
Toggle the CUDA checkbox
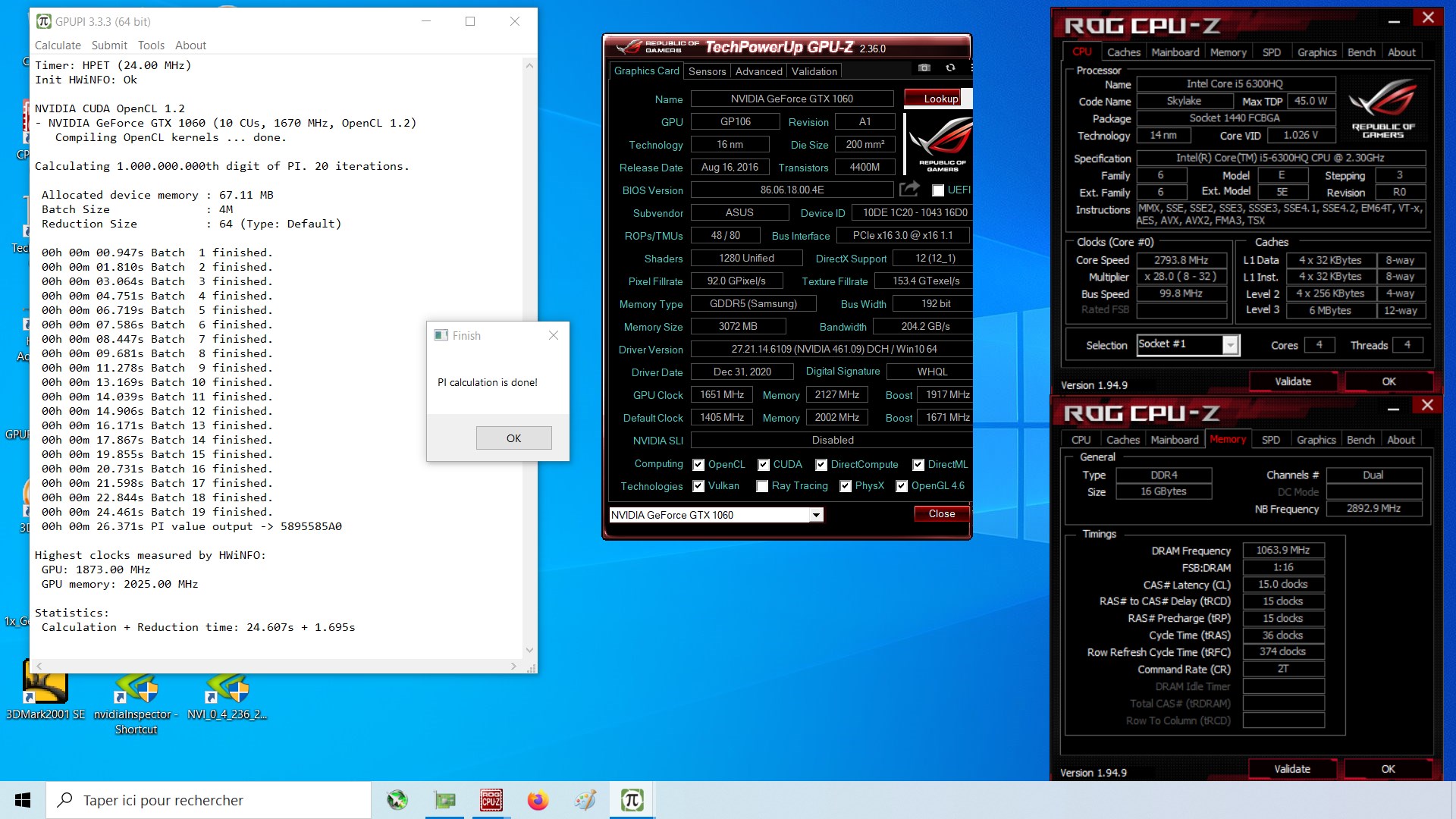[x=764, y=465]
